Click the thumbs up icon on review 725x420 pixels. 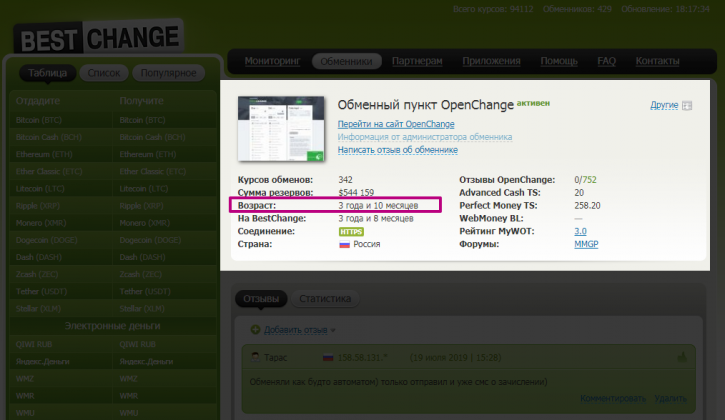(682, 357)
